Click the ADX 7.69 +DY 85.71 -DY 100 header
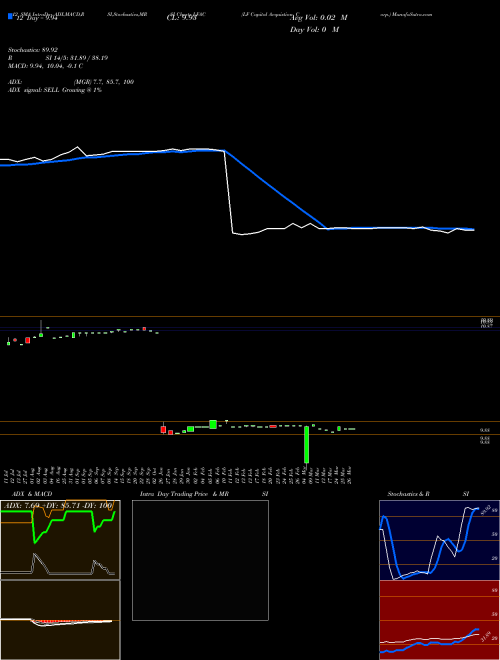500x660 pixels. (x=58, y=505)
